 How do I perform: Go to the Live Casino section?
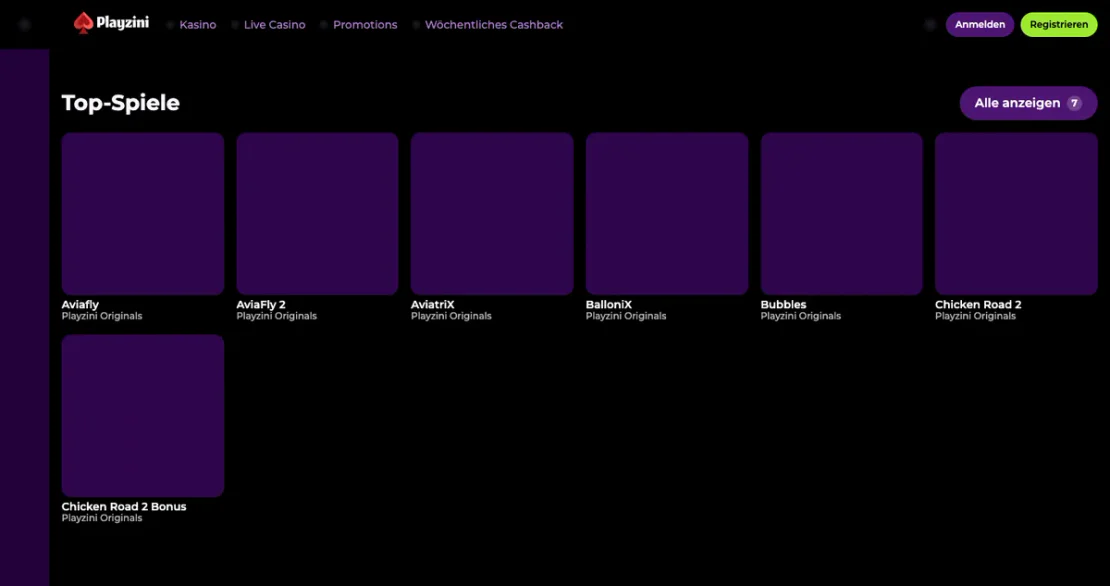click(275, 25)
